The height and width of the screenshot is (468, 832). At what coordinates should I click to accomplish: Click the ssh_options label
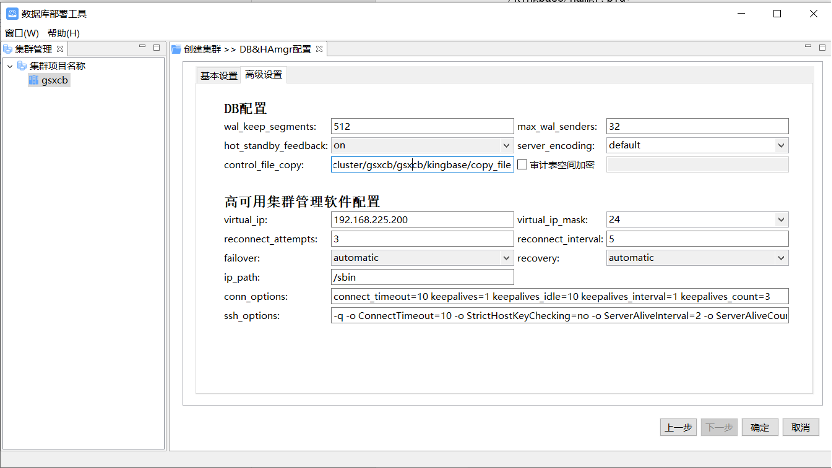(252, 316)
